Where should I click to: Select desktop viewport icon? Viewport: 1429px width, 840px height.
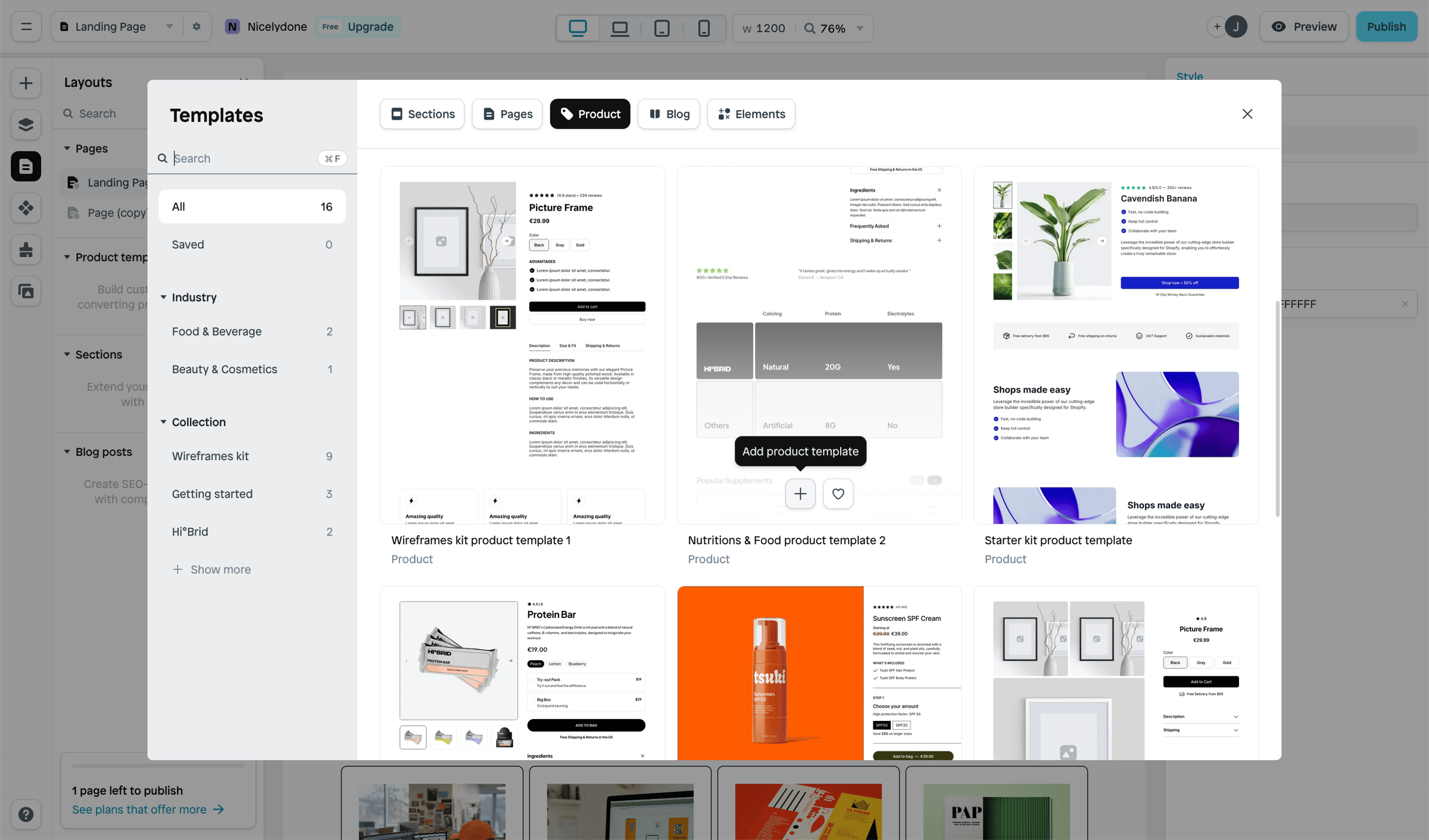point(578,28)
